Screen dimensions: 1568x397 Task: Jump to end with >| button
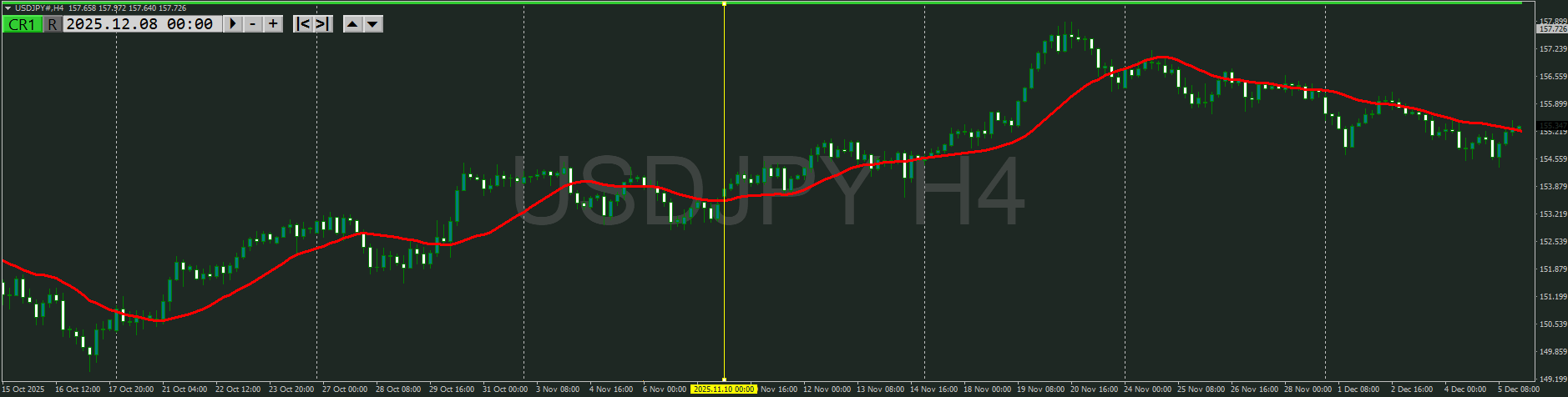(323, 24)
